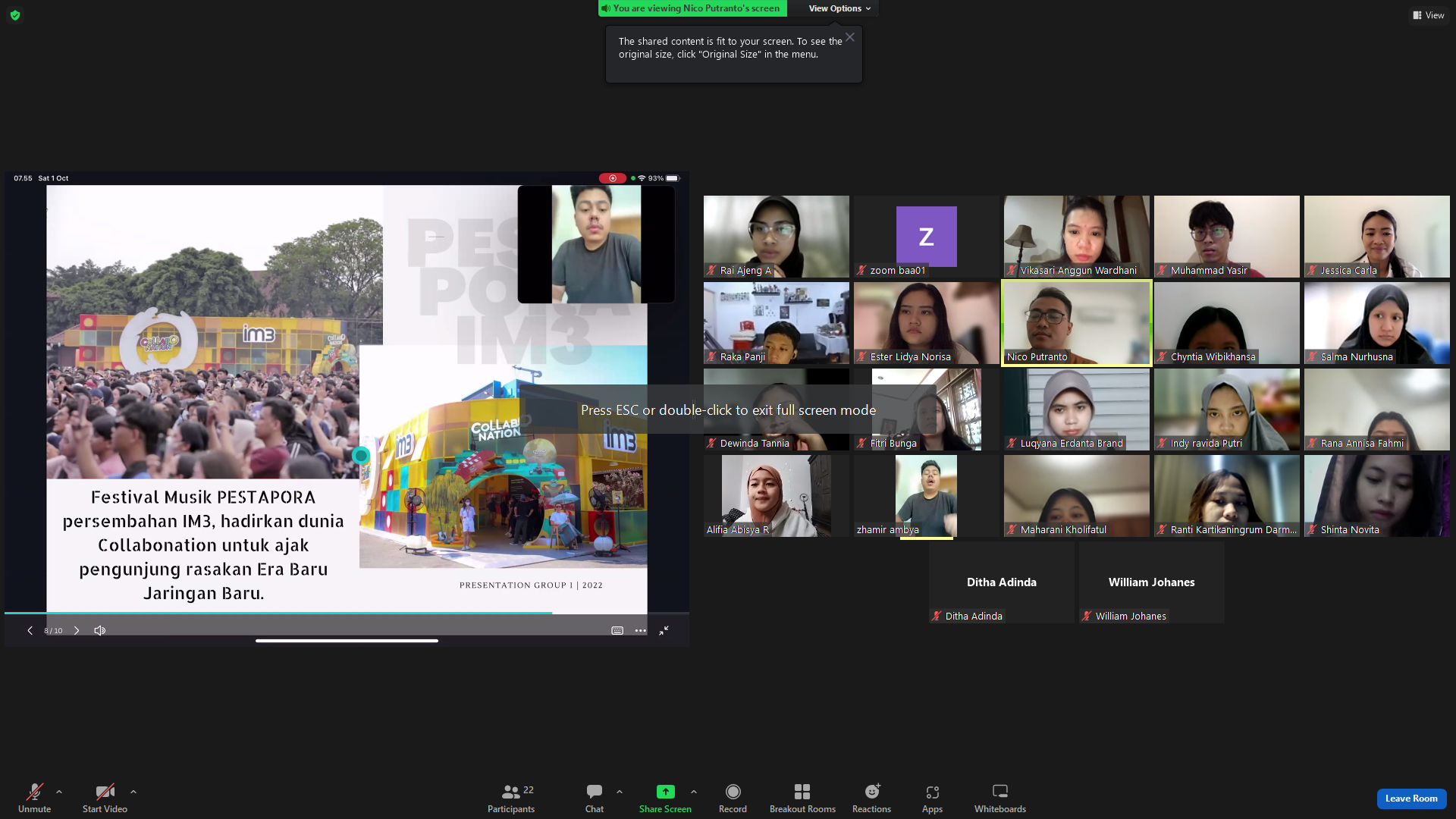Expand Share Screen options caret
This screenshot has height=819, width=1456.
click(x=694, y=792)
